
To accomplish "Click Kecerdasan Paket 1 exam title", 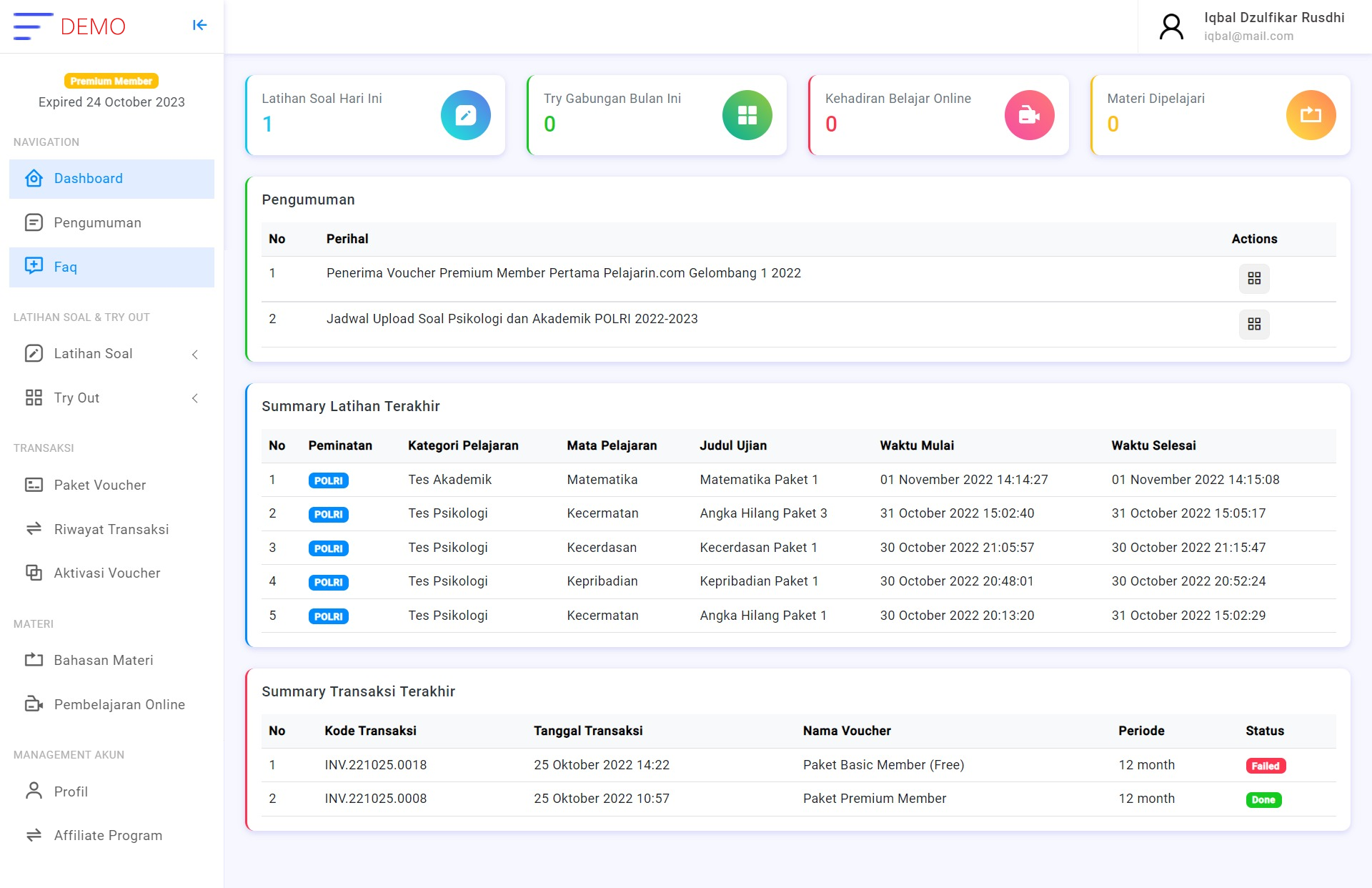I will [x=758, y=548].
